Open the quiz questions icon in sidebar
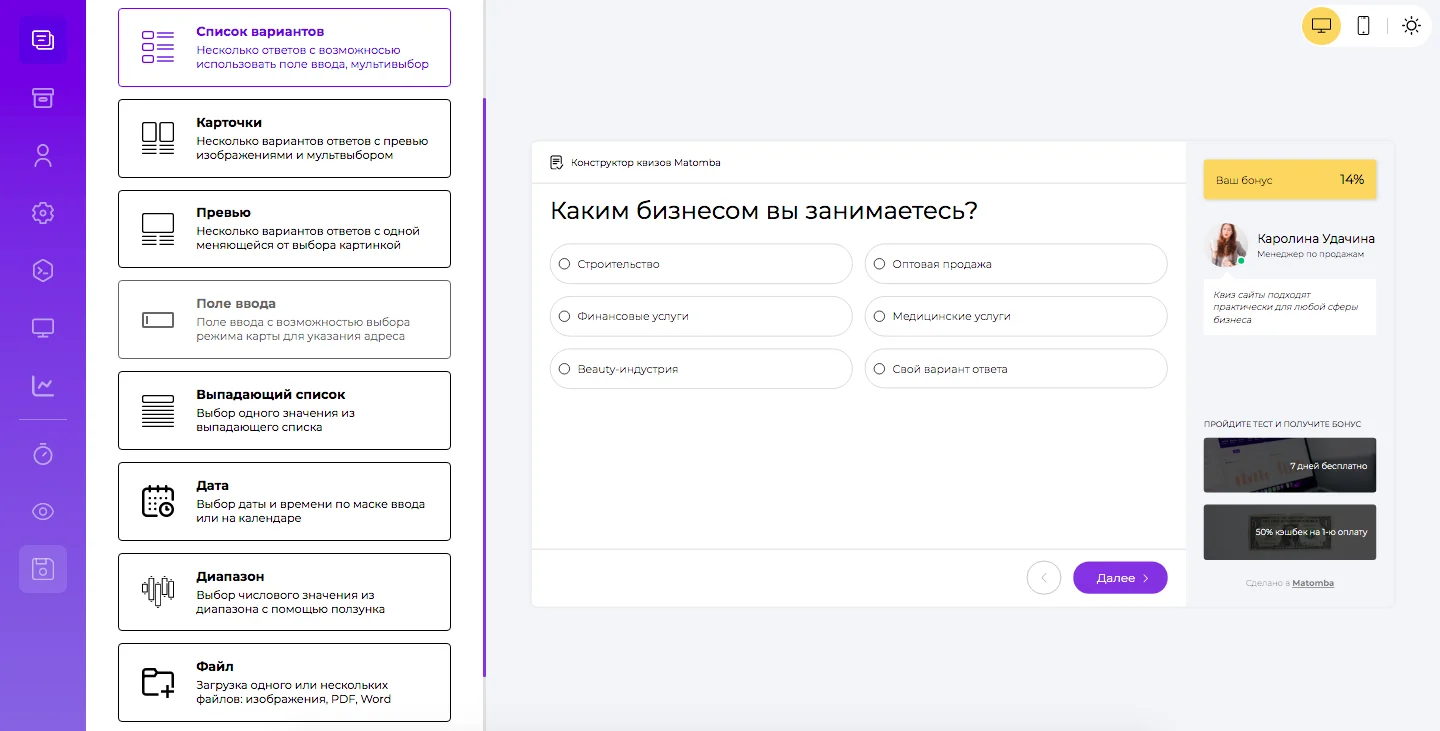Viewport: 1440px width, 731px height. [x=43, y=40]
